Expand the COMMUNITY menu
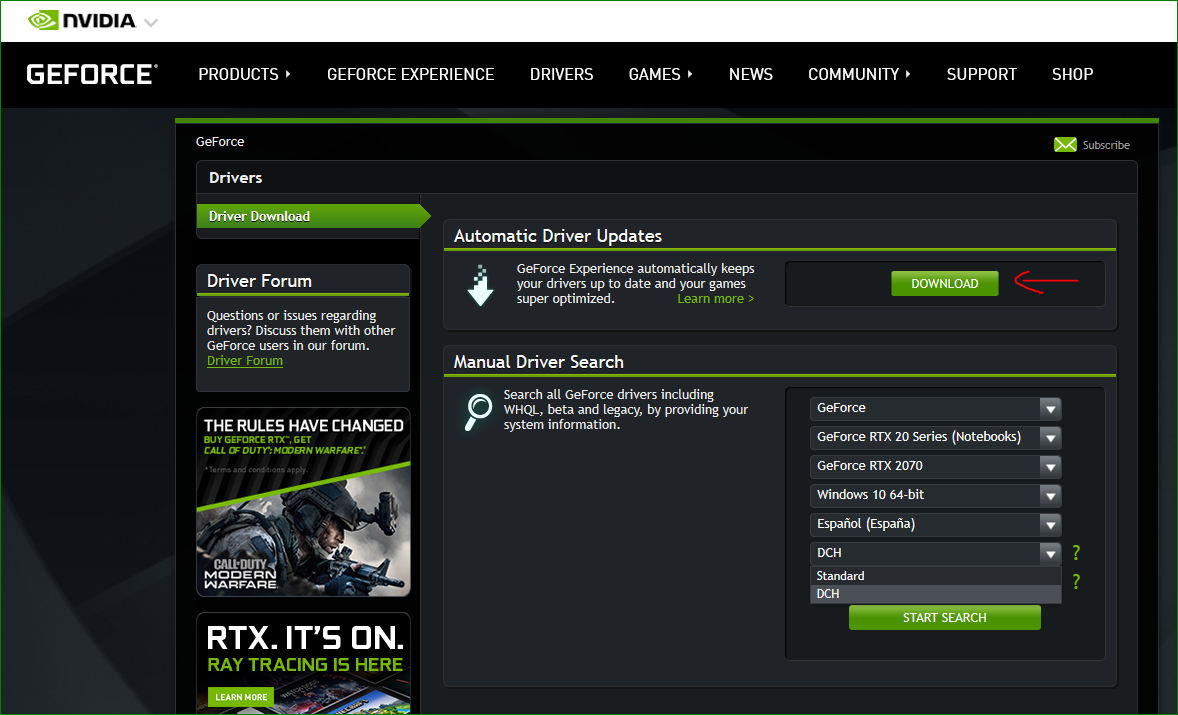1178x715 pixels. coord(859,74)
